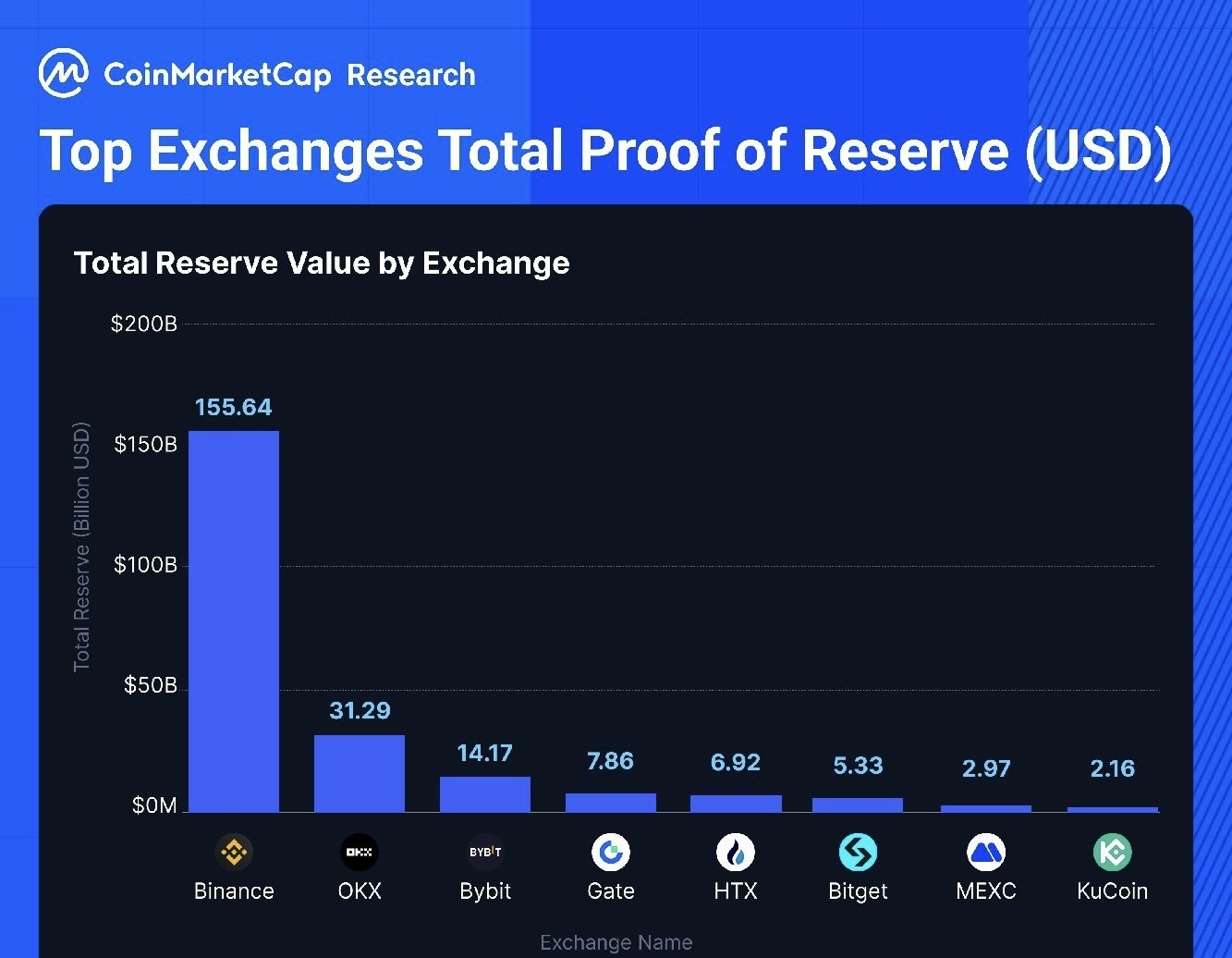This screenshot has width=1232, height=958.
Task: Click the KuCoin exchange logo
Action: click(1112, 852)
